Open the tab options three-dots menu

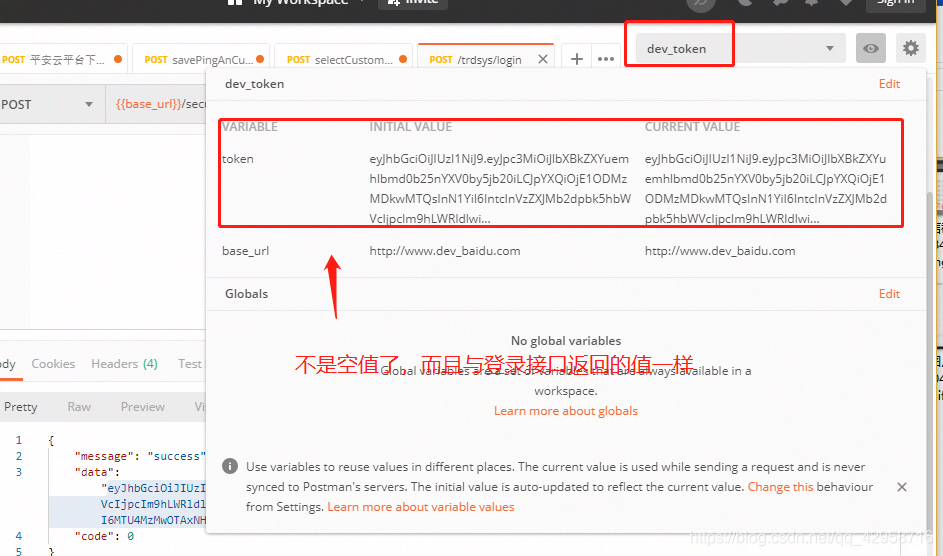click(606, 59)
